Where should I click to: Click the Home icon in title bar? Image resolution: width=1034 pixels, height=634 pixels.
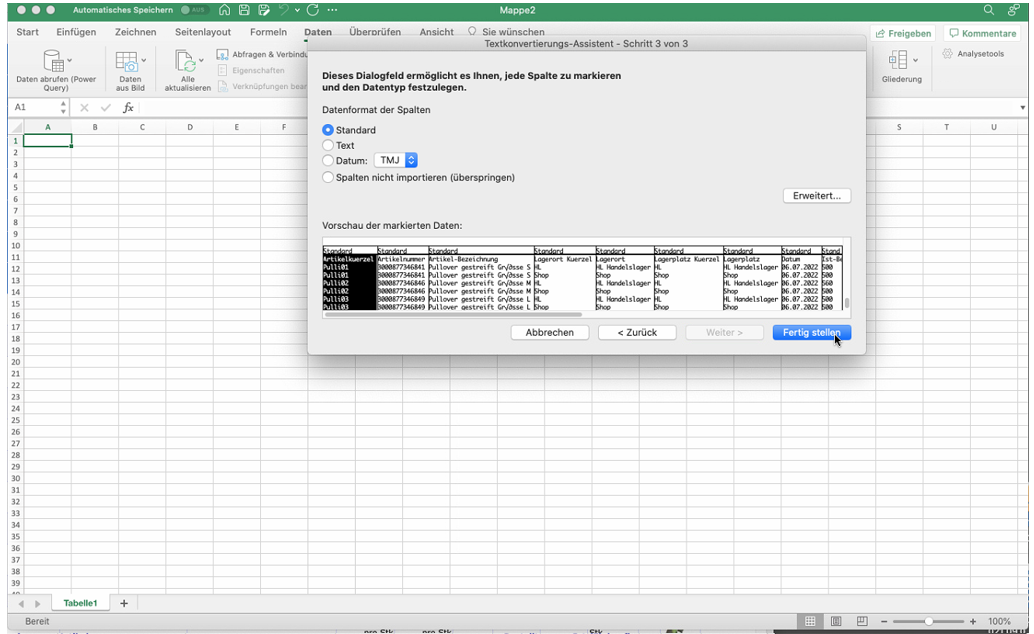pos(224,10)
